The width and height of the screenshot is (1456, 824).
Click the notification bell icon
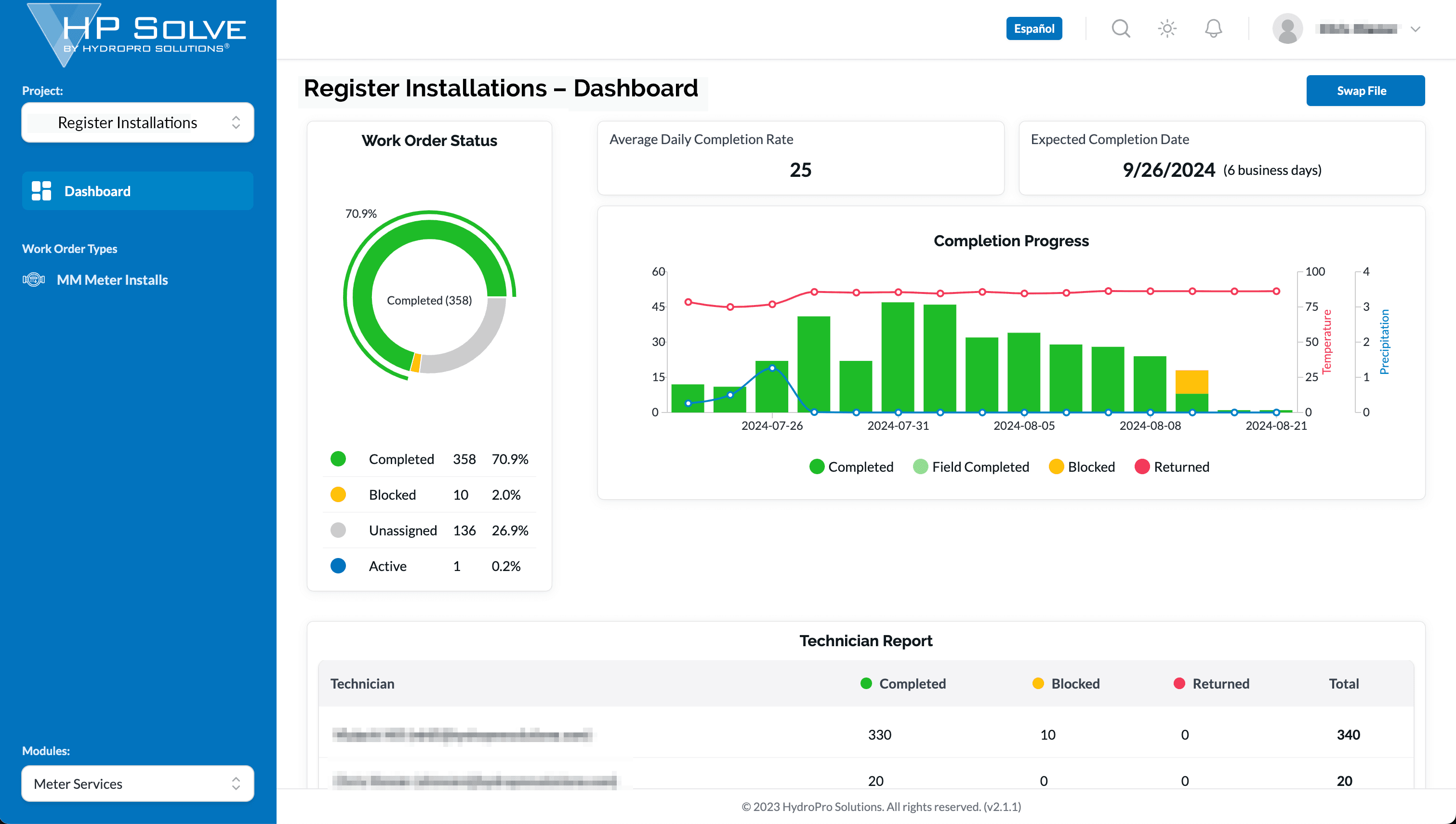[x=1213, y=28]
